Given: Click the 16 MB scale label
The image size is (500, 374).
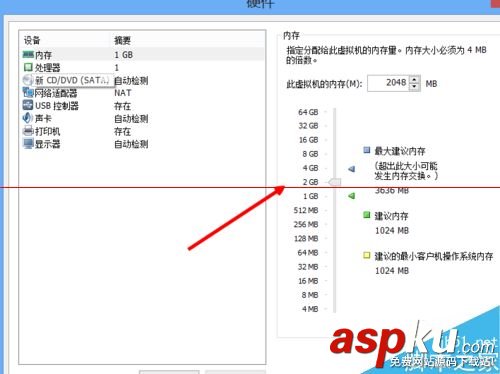Looking at the screenshot, I should [x=308, y=281].
